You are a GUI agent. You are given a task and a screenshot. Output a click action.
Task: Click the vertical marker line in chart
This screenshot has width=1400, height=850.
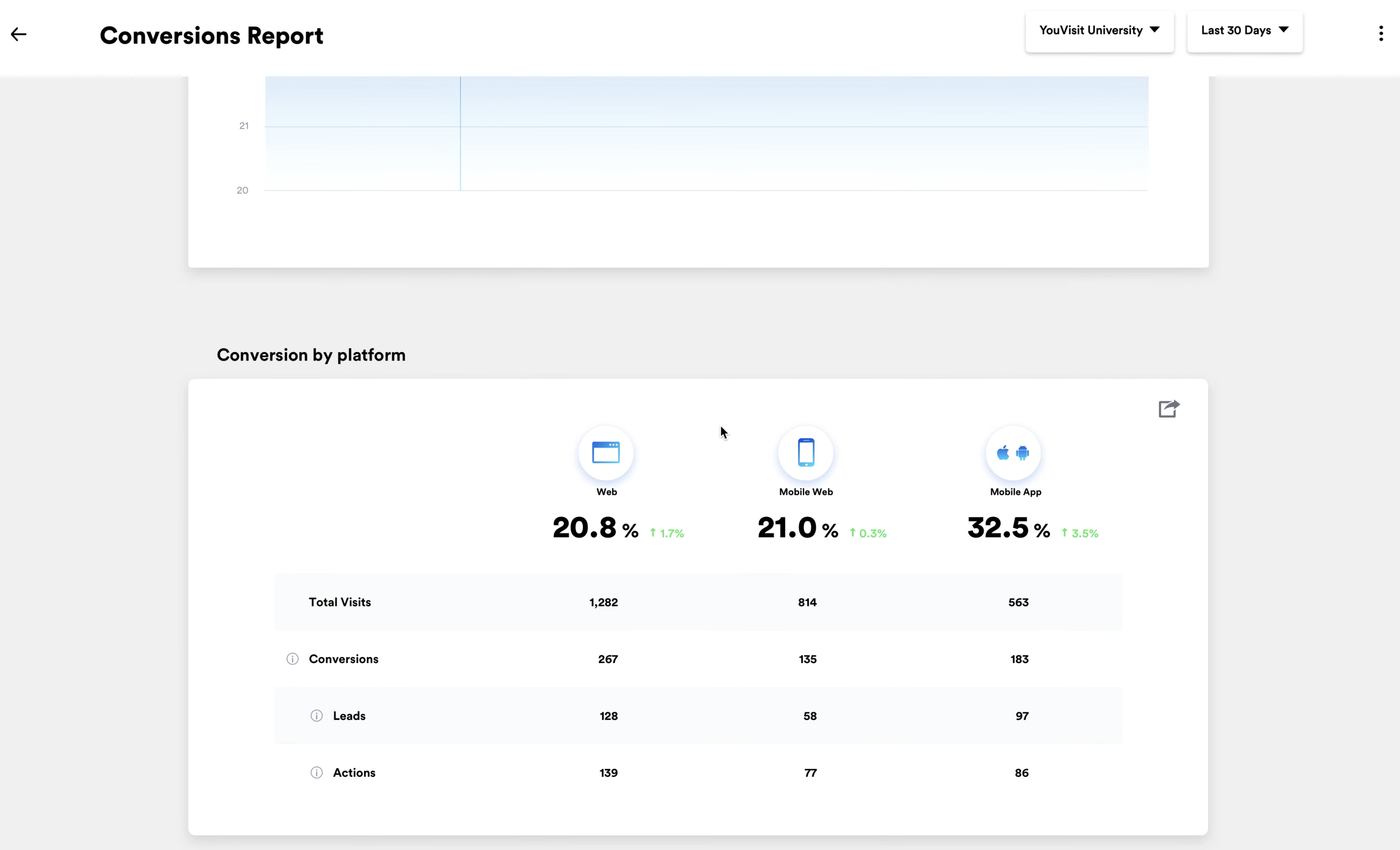click(x=460, y=134)
